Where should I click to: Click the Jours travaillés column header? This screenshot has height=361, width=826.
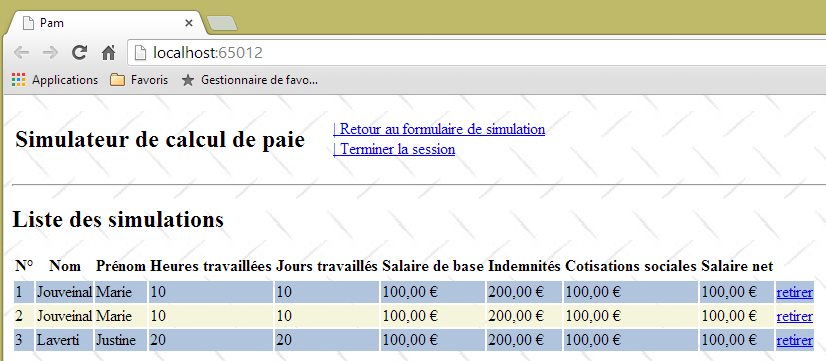(x=327, y=266)
